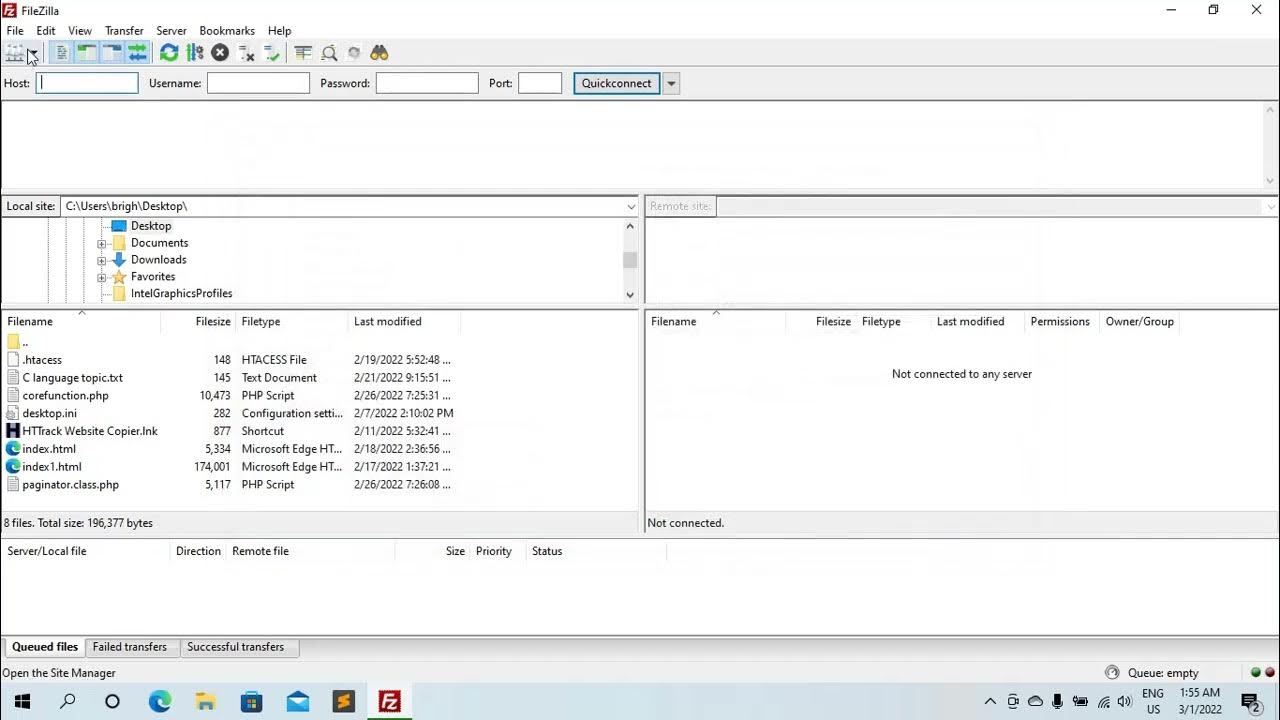Open Windows Start menu

pos(22,701)
